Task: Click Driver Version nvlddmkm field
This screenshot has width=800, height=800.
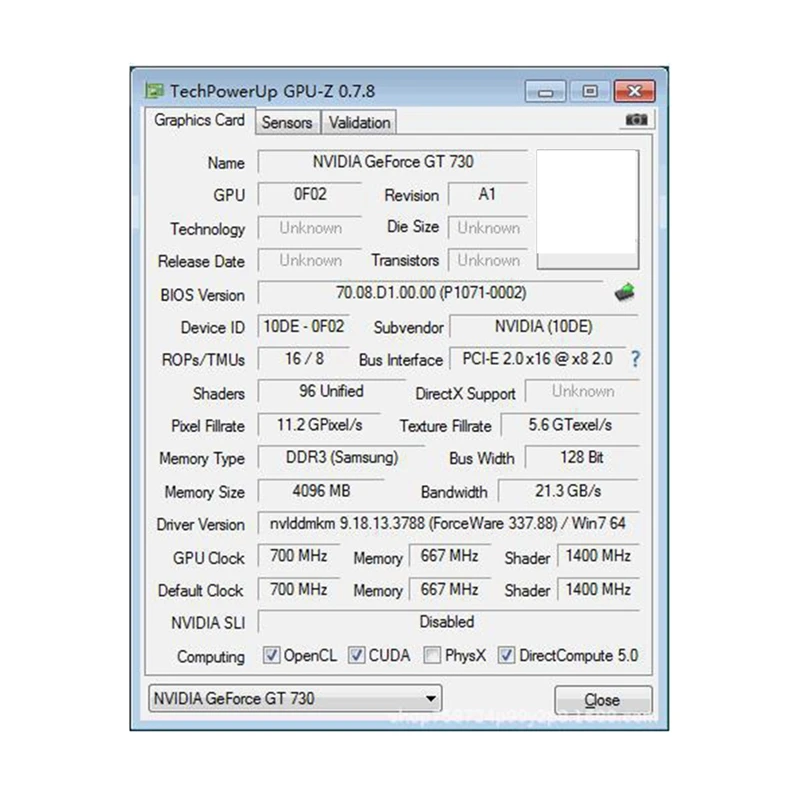Action: (x=448, y=524)
